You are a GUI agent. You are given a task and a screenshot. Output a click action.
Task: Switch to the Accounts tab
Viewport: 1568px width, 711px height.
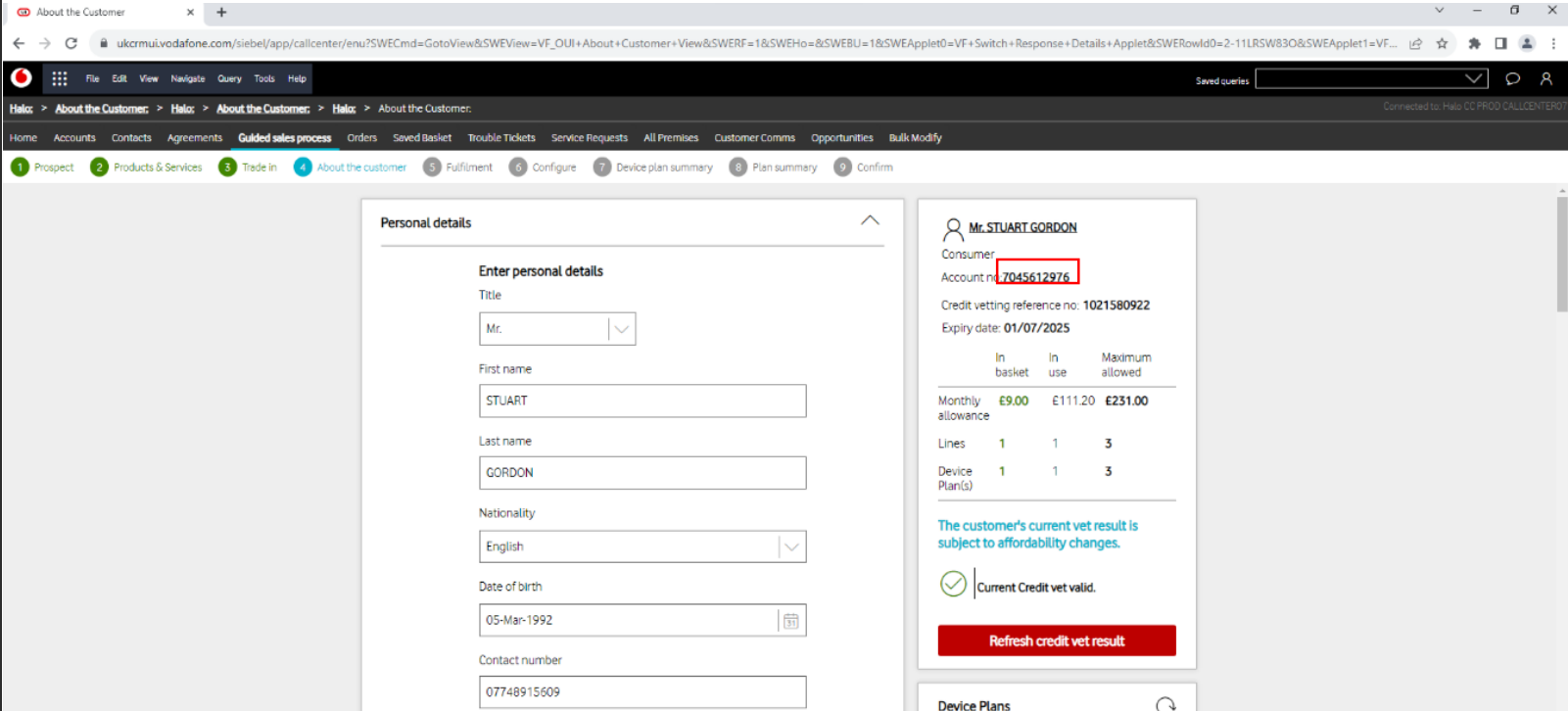(74, 138)
